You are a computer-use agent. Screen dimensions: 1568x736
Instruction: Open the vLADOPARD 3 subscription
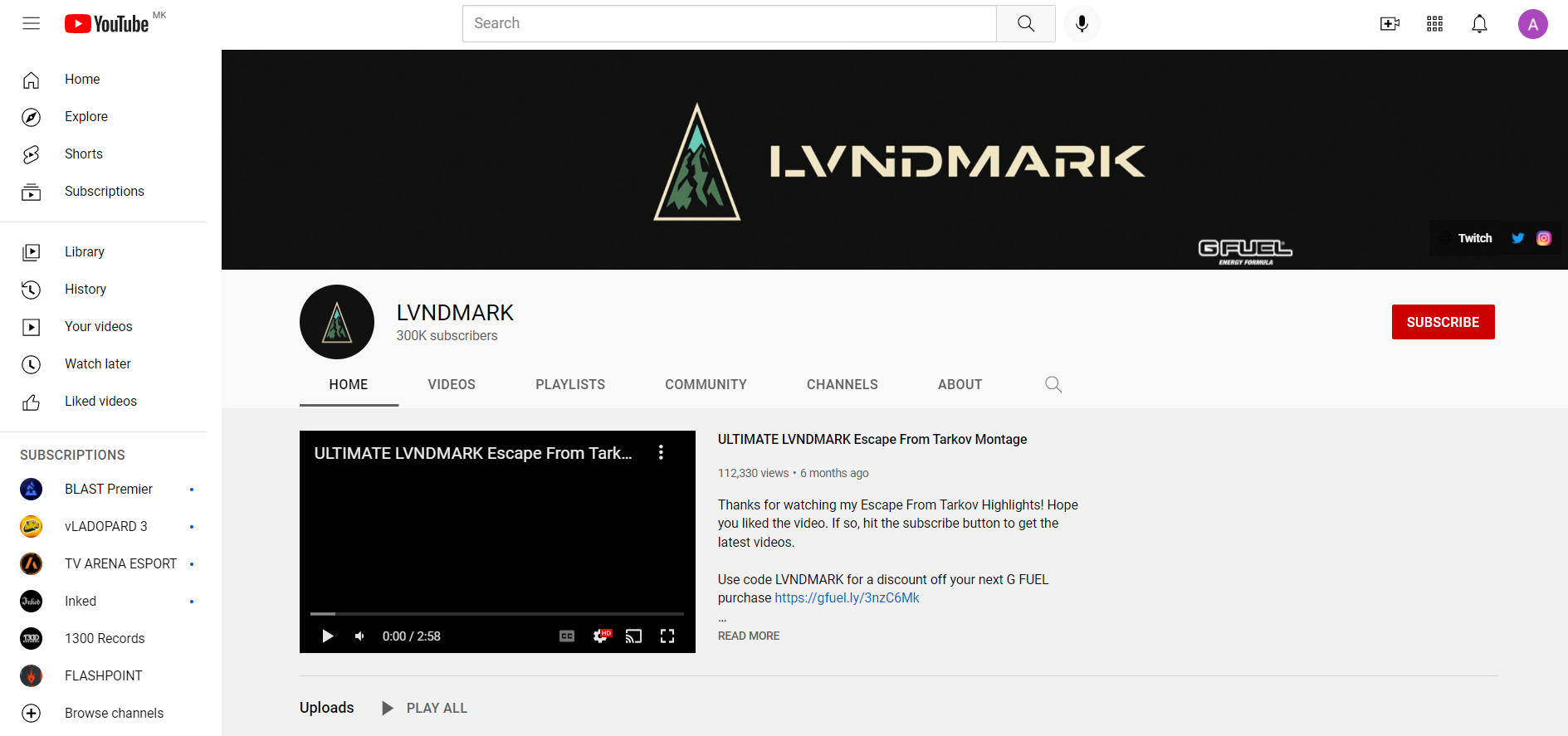pos(103,527)
